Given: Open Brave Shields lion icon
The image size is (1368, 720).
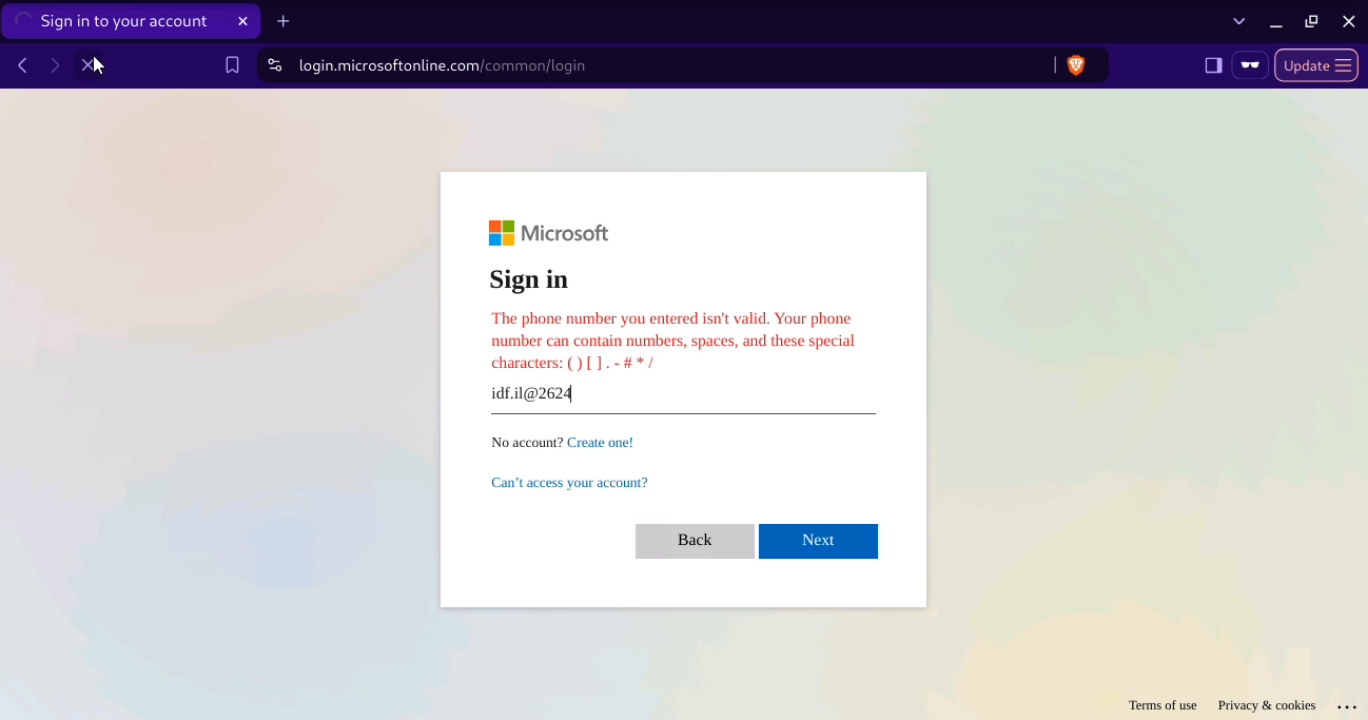Looking at the screenshot, I should (x=1076, y=65).
